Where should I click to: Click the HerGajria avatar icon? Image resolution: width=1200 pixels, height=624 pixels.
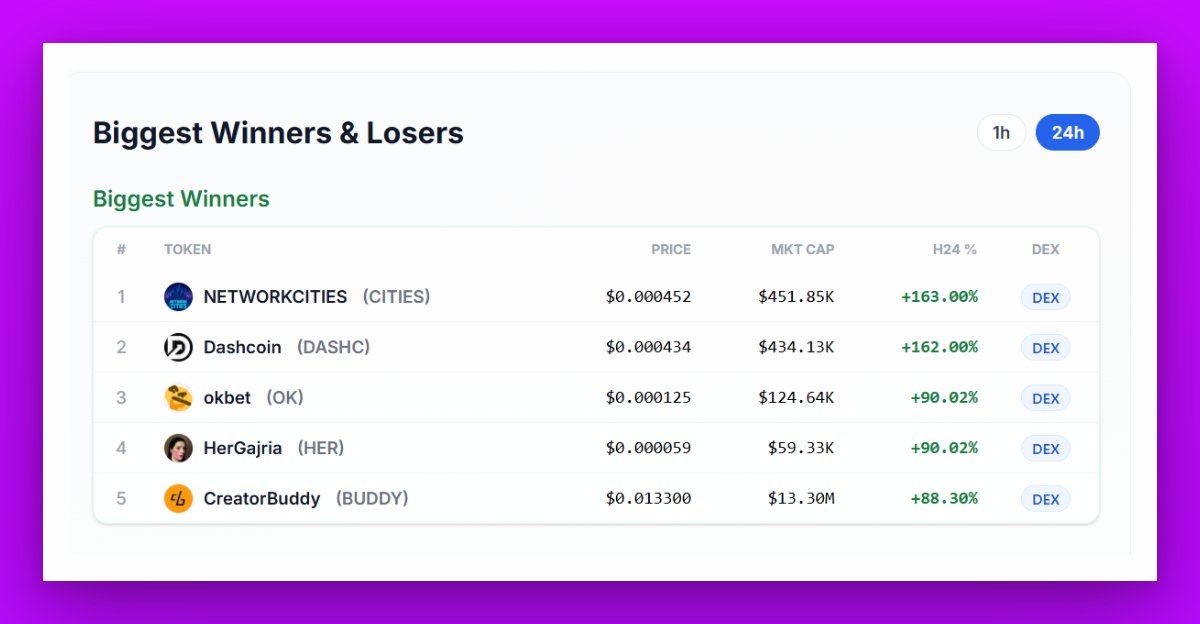[178, 448]
